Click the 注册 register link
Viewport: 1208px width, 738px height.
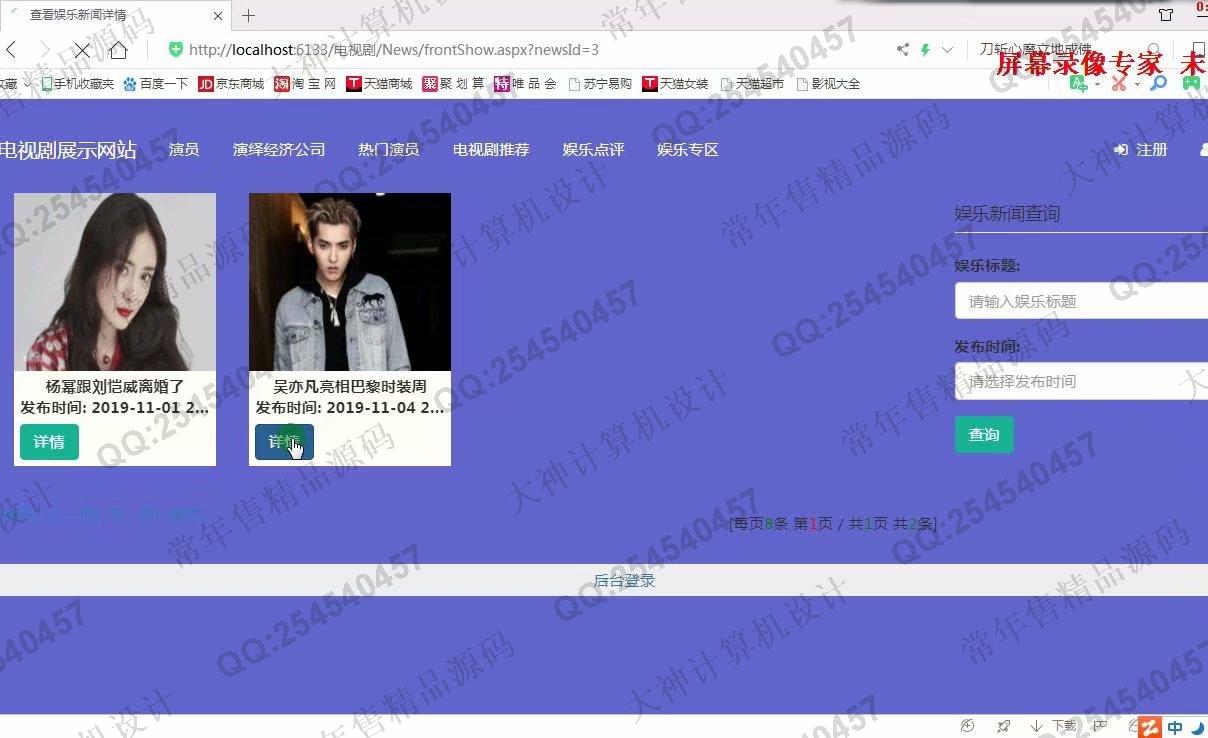(x=1141, y=150)
